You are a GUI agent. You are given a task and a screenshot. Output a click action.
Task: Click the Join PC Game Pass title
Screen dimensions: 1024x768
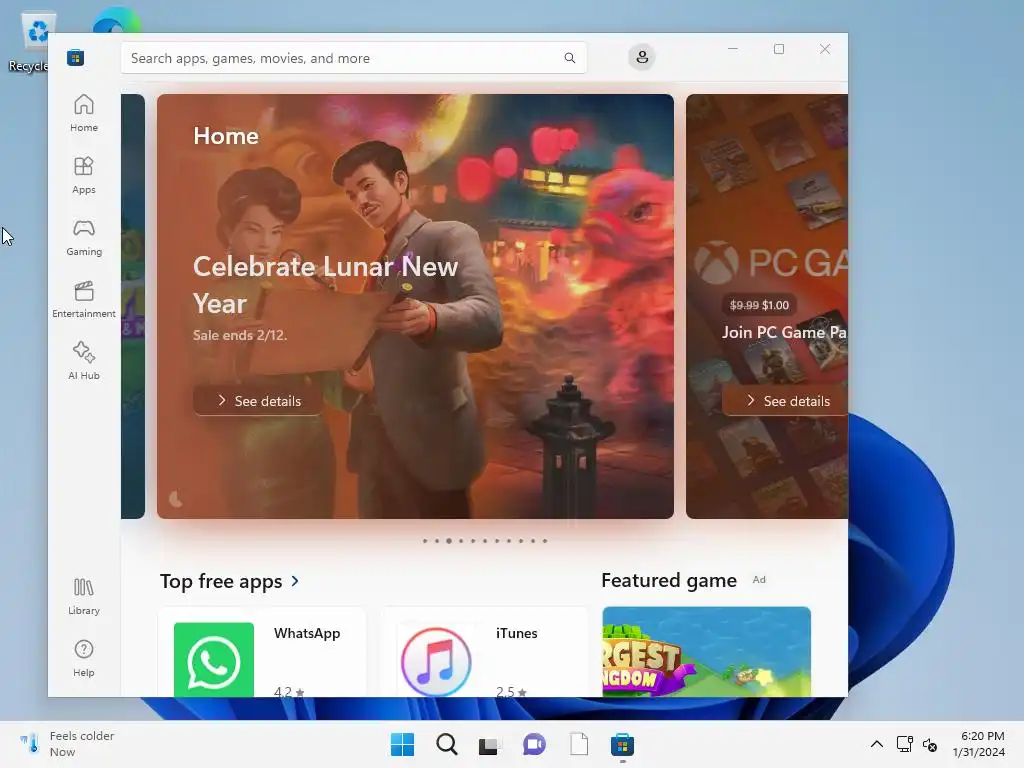784,332
